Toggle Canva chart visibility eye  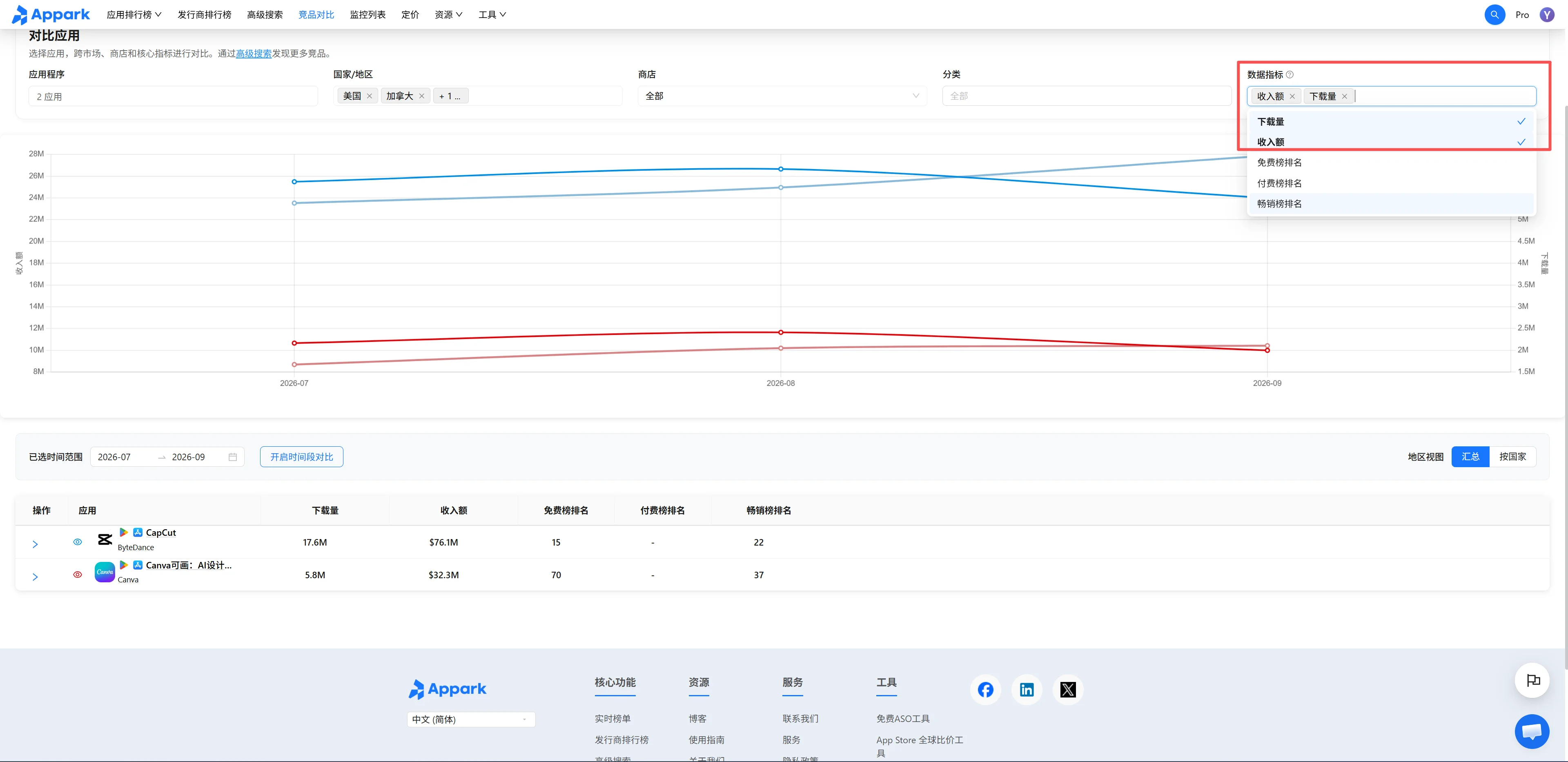[x=77, y=575]
